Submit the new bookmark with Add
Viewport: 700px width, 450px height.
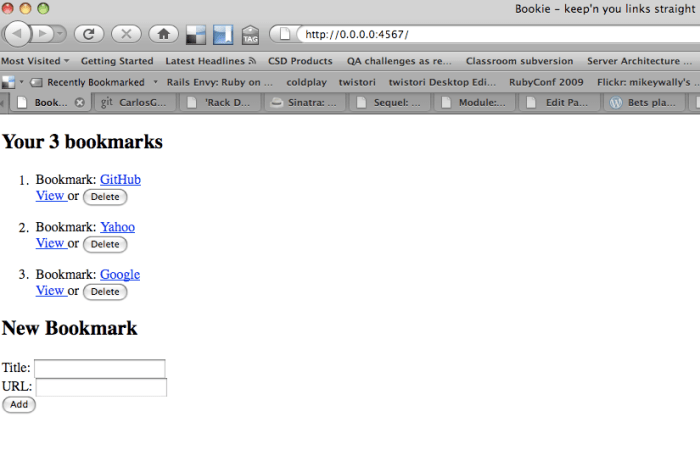pyautogui.click(x=19, y=404)
